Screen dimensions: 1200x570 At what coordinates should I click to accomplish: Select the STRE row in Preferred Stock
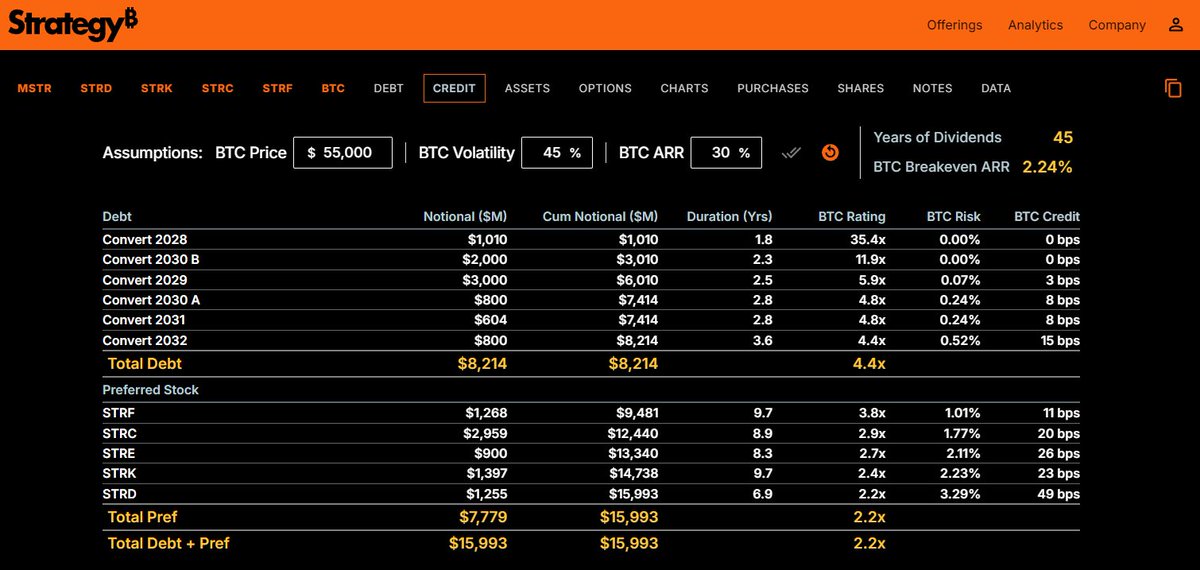[591, 453]
